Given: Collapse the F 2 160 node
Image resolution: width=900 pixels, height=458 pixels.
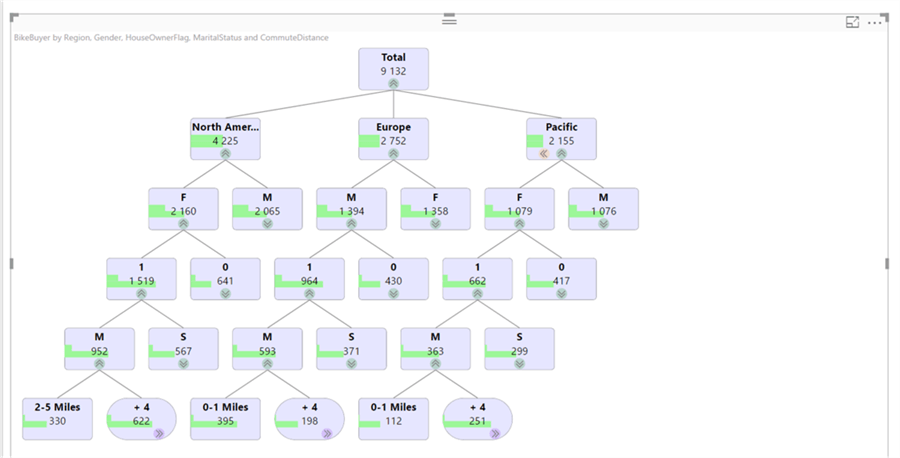Looking at the screenshot, I should [184, 224].
